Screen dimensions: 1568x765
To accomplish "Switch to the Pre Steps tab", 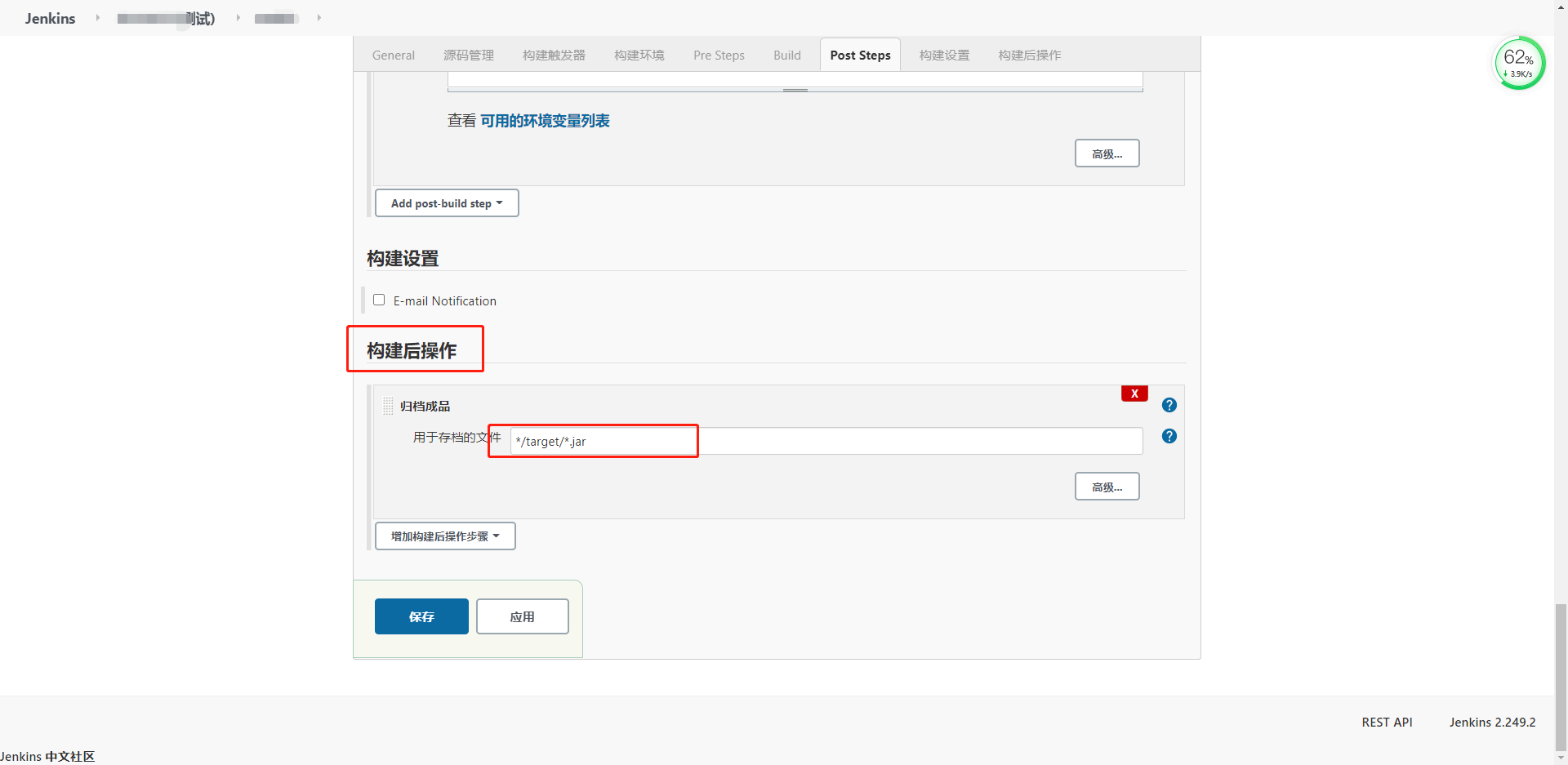I will pyautogui.click(x=719, y=56).
